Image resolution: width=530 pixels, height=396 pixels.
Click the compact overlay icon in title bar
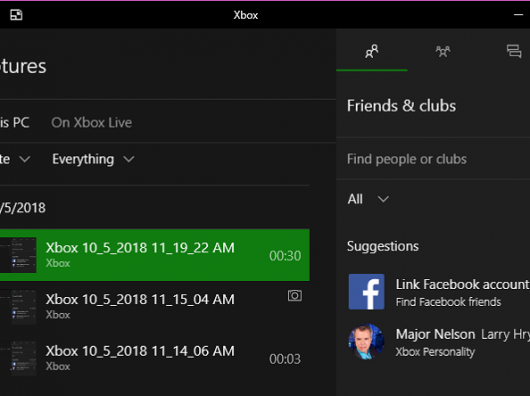[16, 15]
